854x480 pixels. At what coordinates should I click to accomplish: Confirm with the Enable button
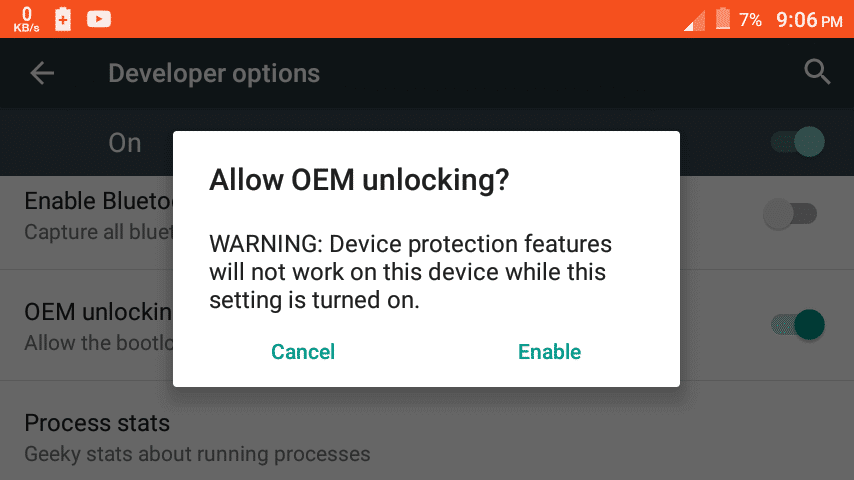click(x=550, y=352)
